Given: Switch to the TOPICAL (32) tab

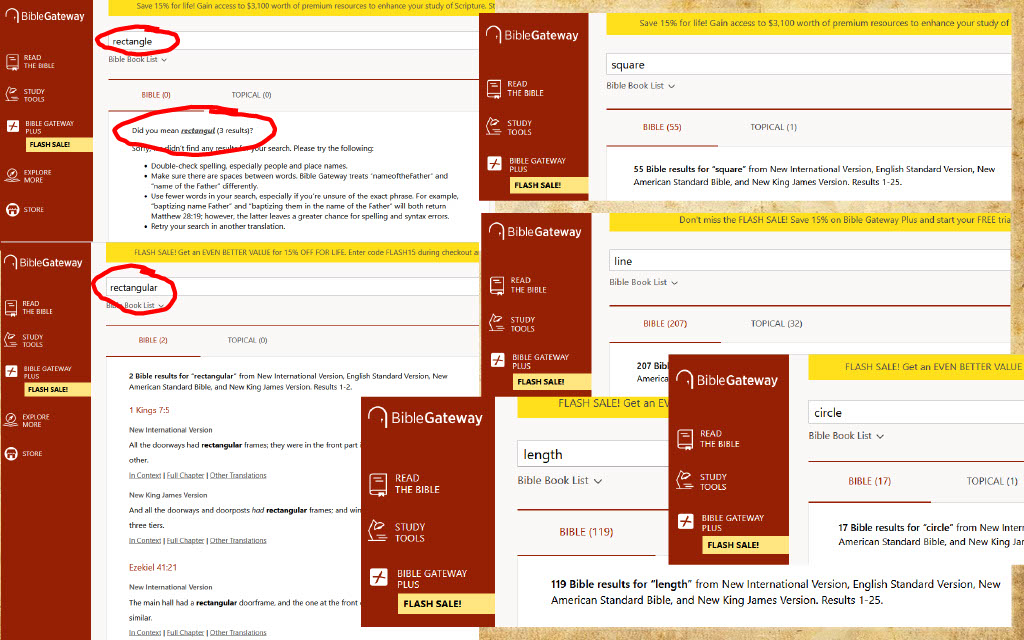Looking at the screenshot, I should click(x=776, y=324).
